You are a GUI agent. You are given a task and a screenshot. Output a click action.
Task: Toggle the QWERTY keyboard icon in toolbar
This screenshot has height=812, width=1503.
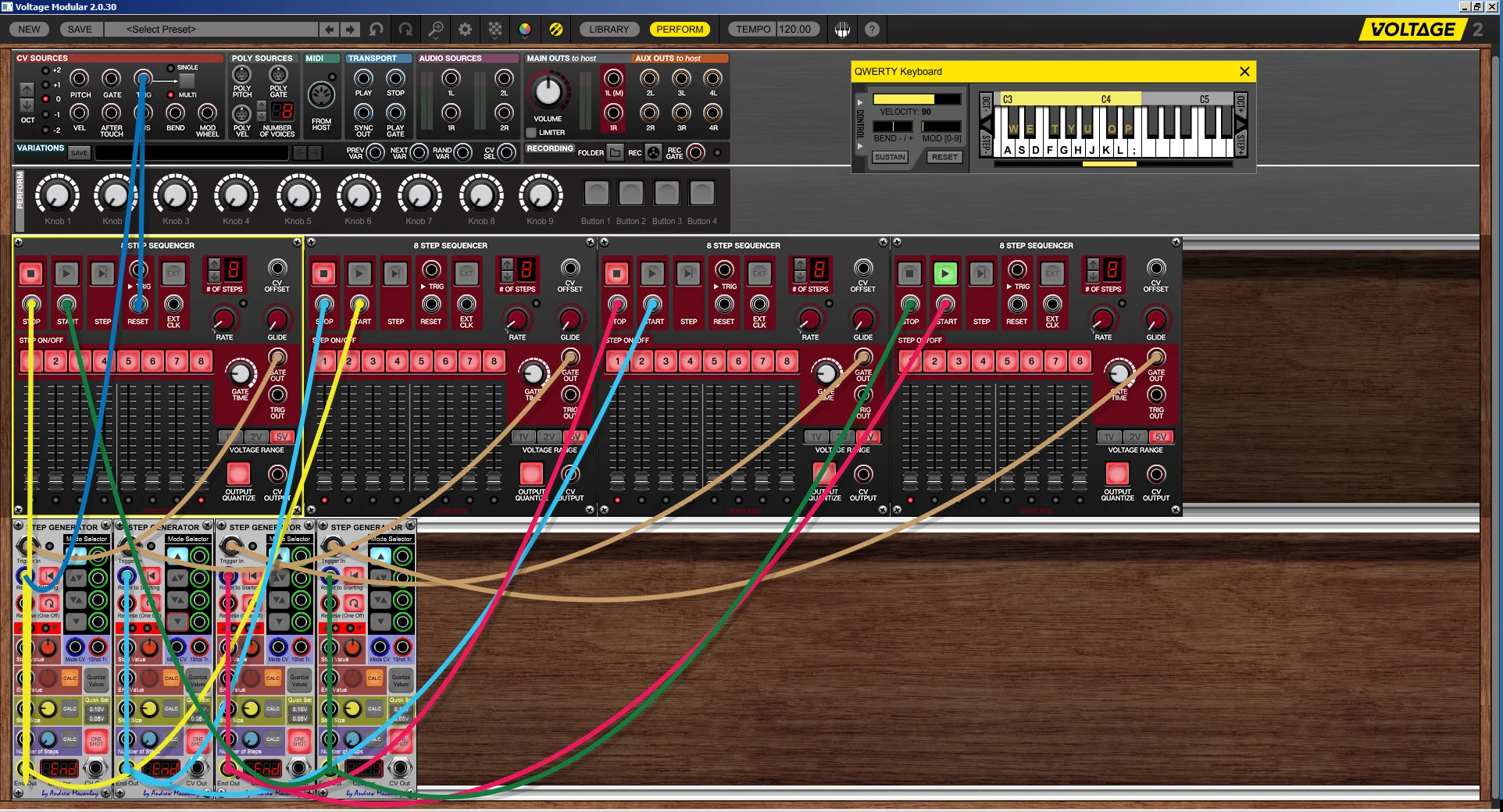[x=842, y=30]
